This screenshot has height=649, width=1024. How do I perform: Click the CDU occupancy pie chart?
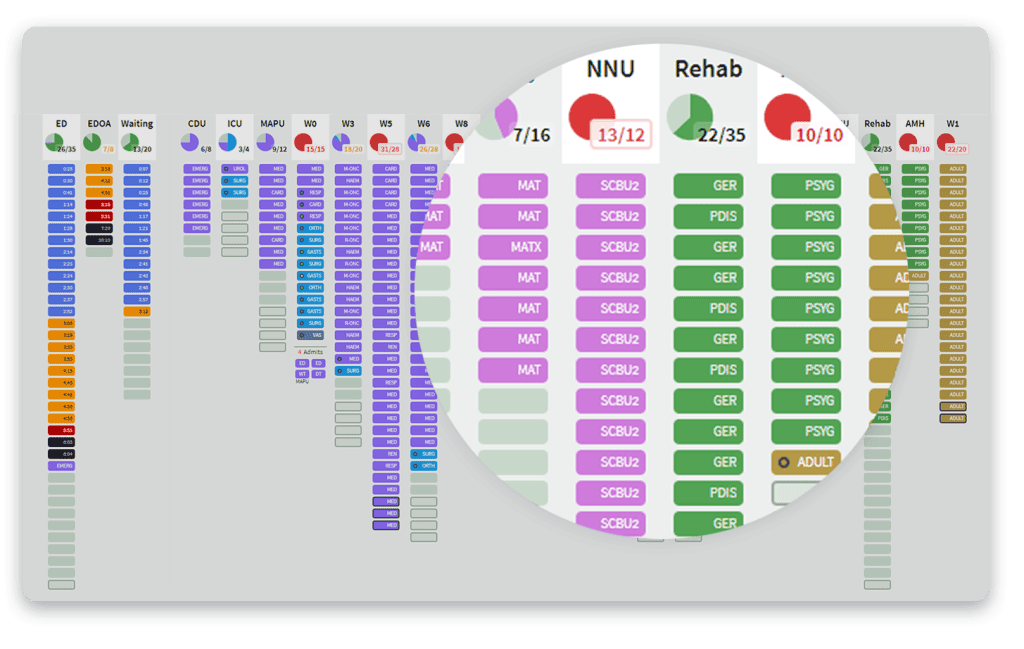point(190,143)
